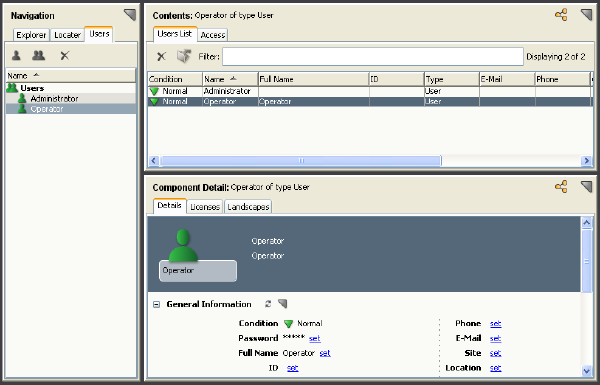Select the Users root node in tree
Viewport: 600px width, 385px height.
point(32,88)
